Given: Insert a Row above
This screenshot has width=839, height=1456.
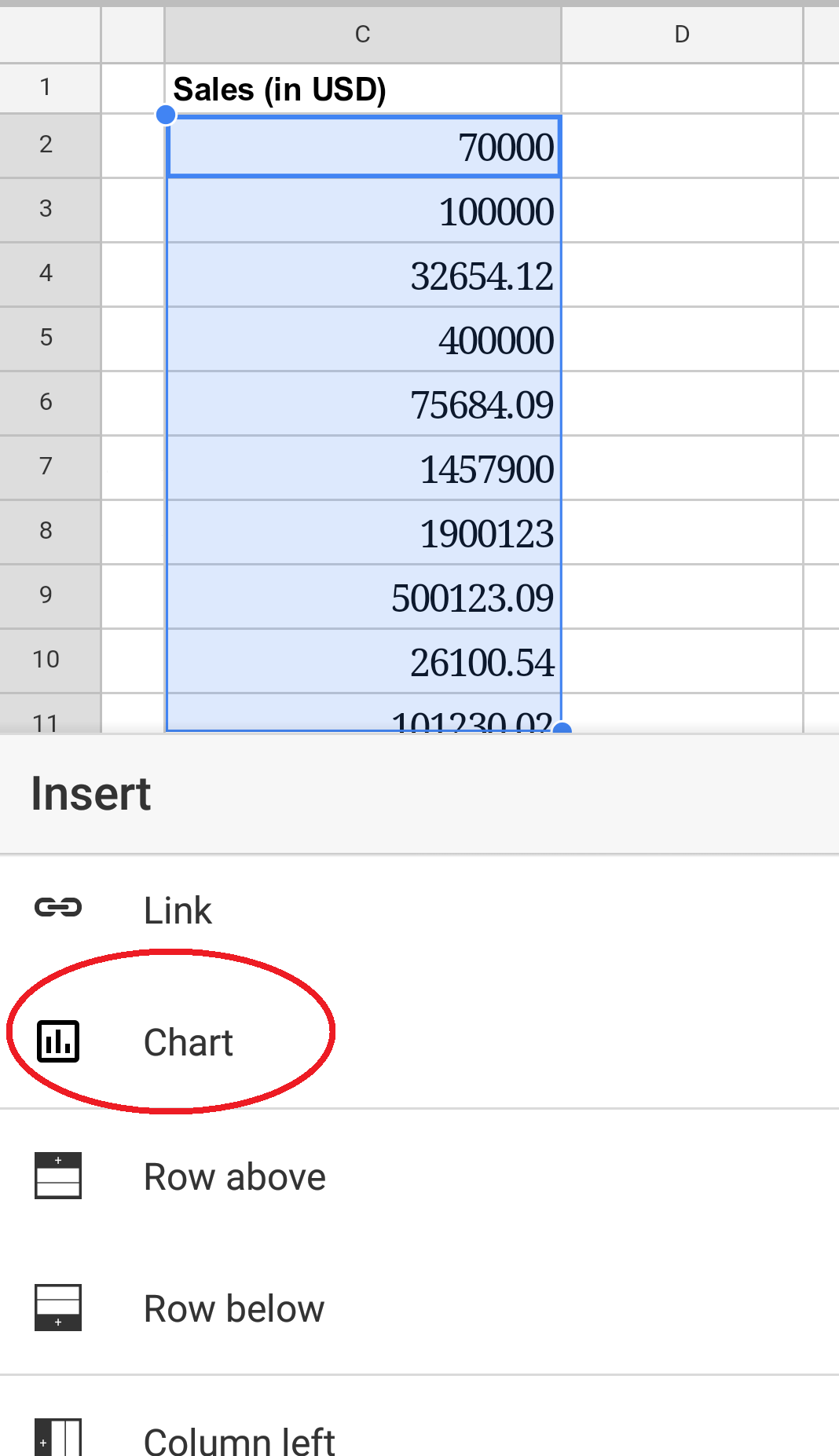Looking at the screenshot, I should pos(234,1177).
